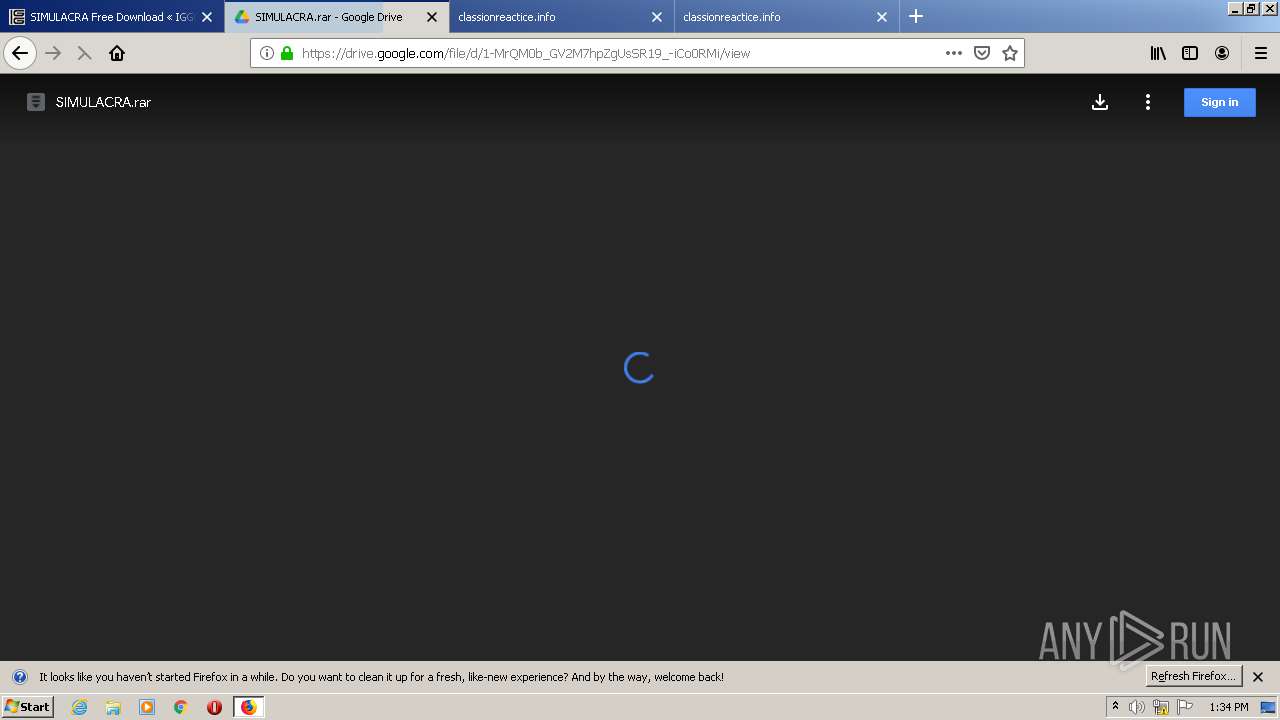The image size is (1280, 720).
Task: Click the notification bar question mark icon
Action: pyautogui.click(x=19, y=677)
